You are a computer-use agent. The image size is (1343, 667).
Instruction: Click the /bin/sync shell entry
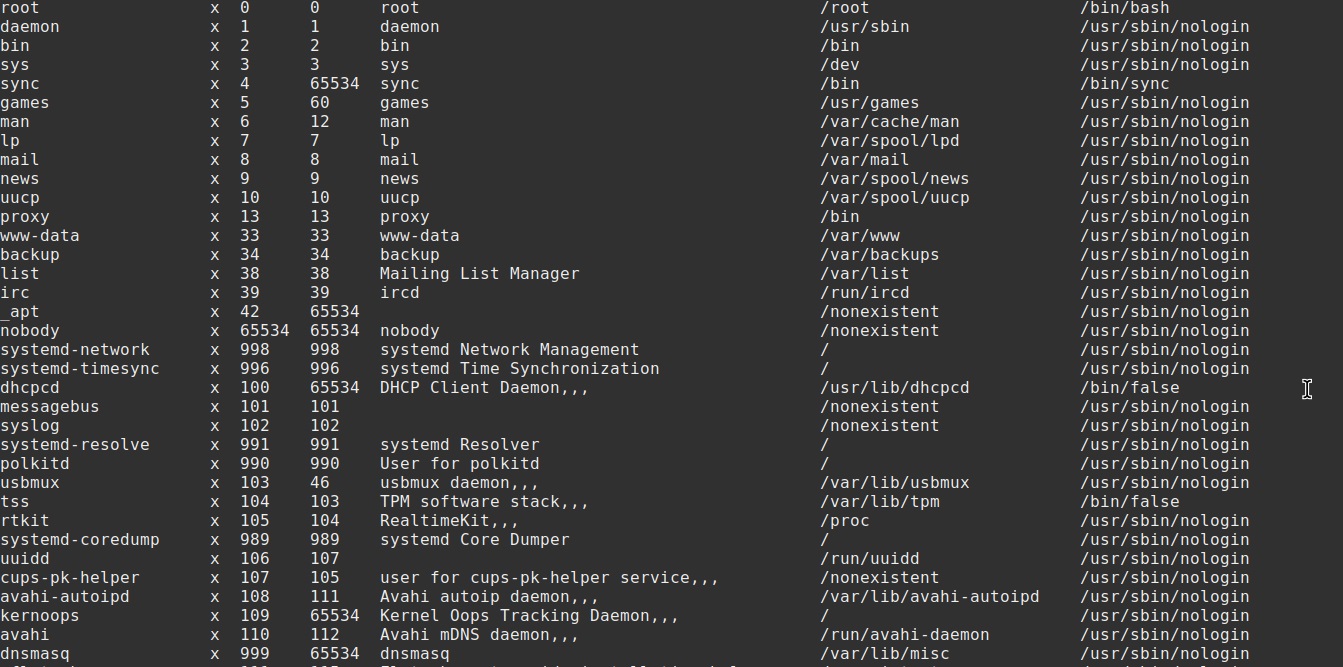point(1124,84)
